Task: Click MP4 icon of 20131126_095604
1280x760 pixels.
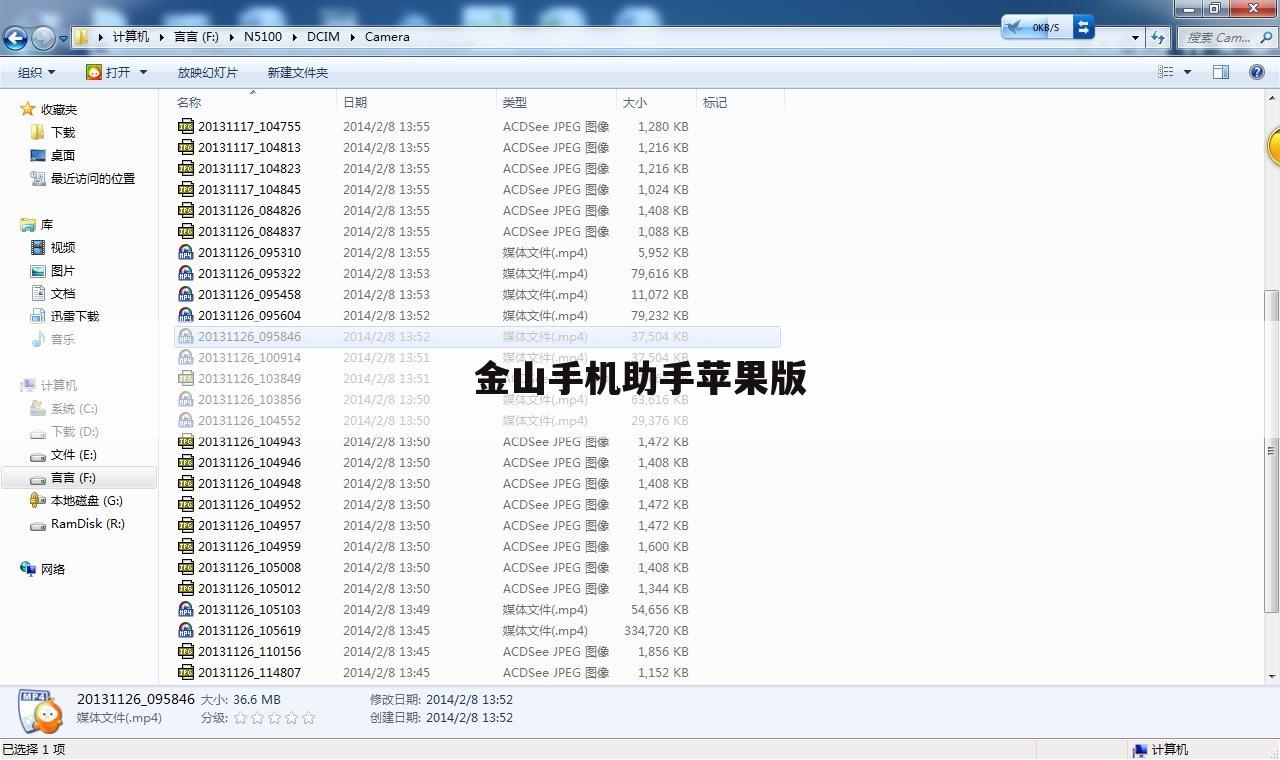Action: click(x=185, y=315)
